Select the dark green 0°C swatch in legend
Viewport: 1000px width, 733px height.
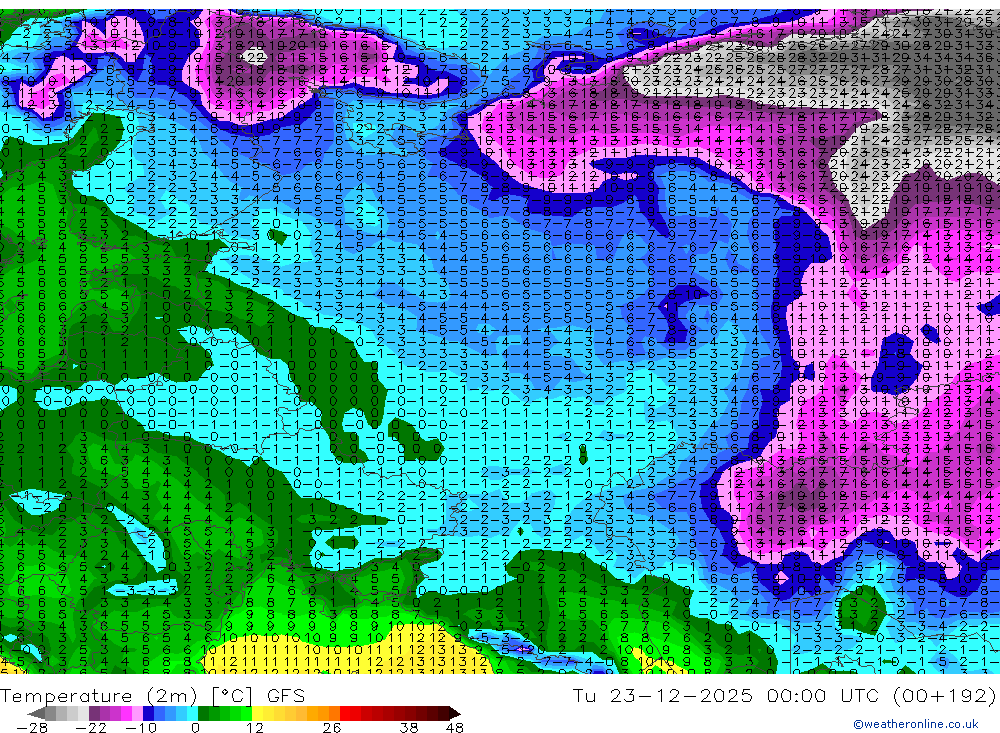point(203,713)
